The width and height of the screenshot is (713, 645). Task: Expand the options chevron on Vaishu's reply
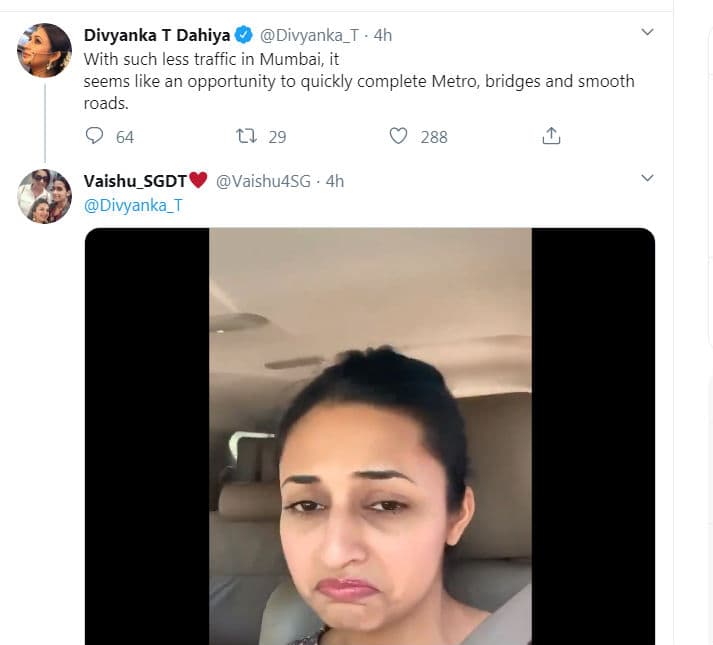click(647, 178)
